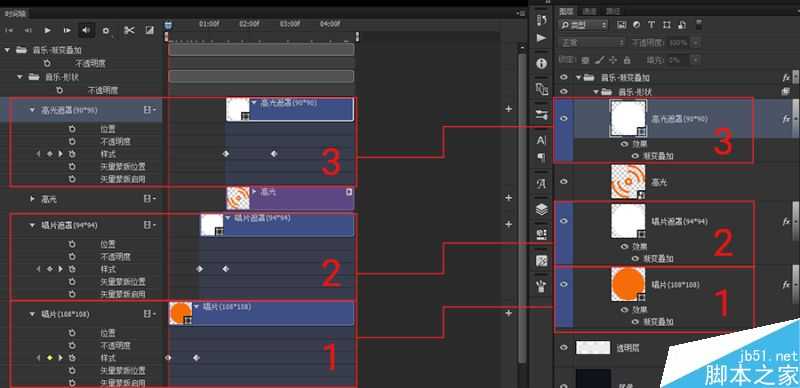Add a 样式 keyframe on 高光遮罩(90*90)

coord(49,154)
